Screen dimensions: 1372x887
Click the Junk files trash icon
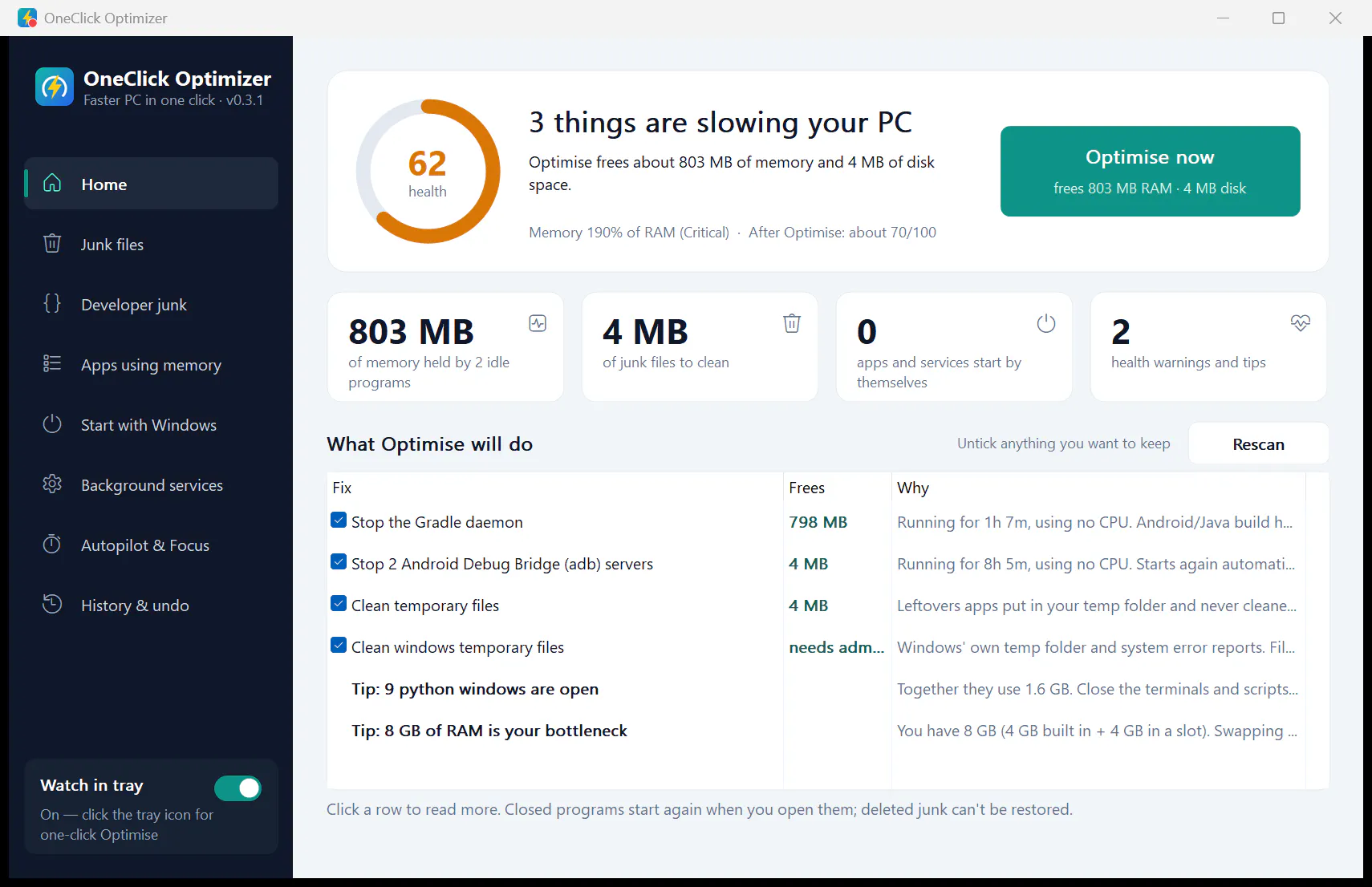coord(52,244)
